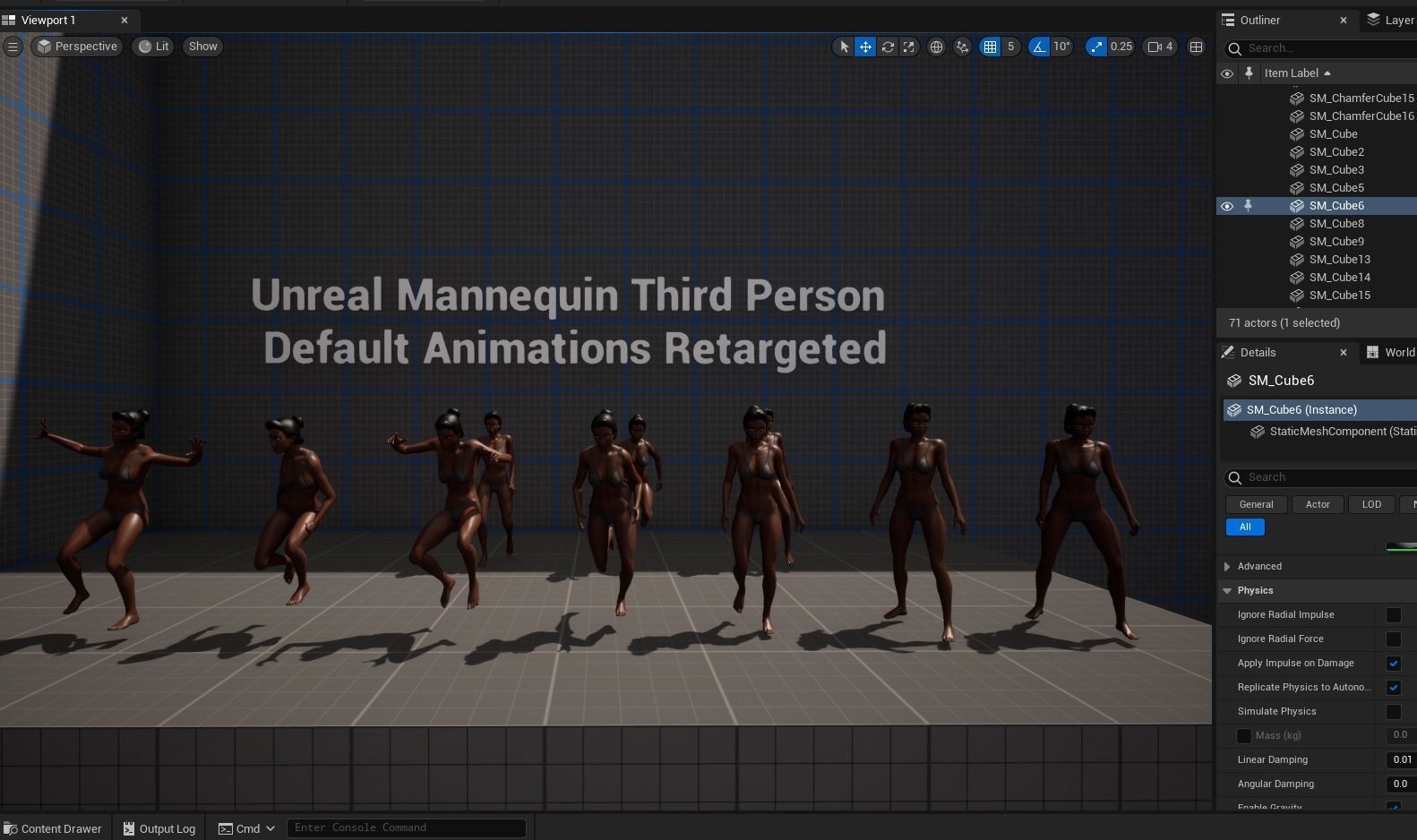Toggle surface snapping icon
This screenshot has width=1417, height=840.
click(x=962, y=47)
